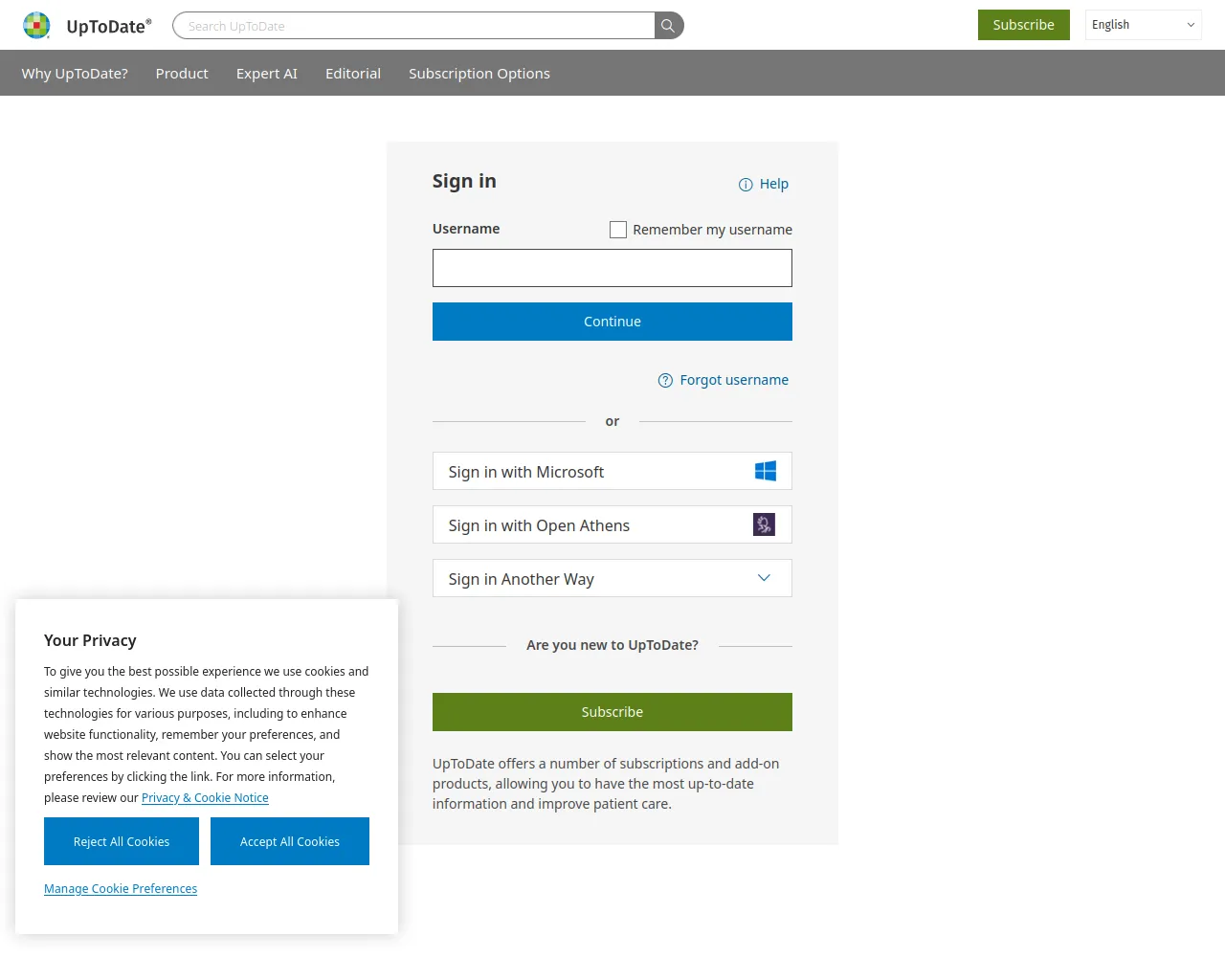
Task: Open the Why UpToDate? menu
Action: [75, 74]
